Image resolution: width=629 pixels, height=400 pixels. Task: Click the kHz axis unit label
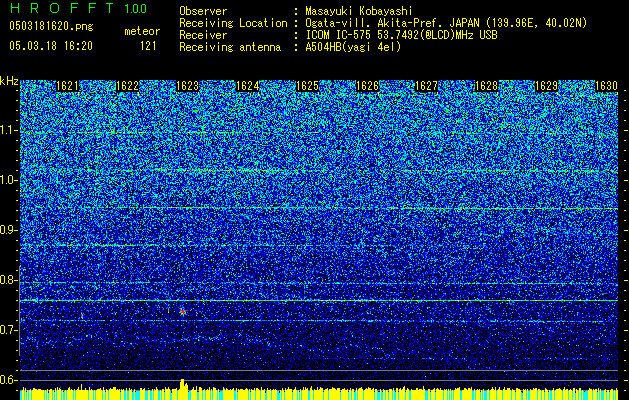(x=10, y=81)
